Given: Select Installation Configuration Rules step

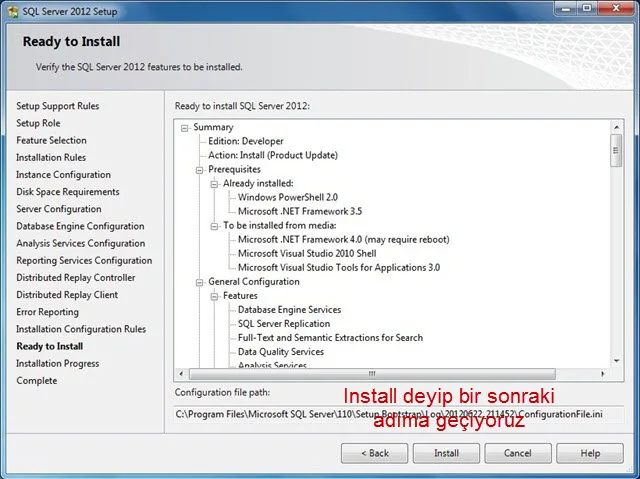Looking at the screenshot, I should coord(81,329).
